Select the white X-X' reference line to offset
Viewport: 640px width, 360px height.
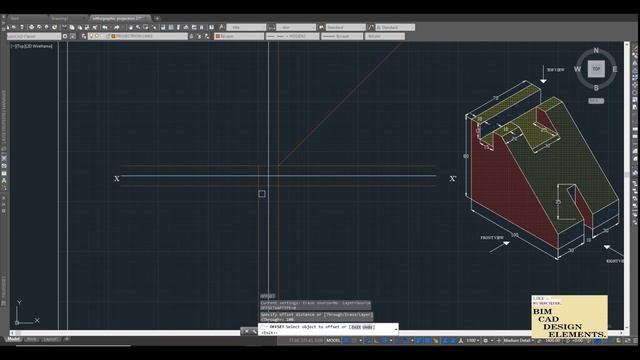[x=278, y=176]
